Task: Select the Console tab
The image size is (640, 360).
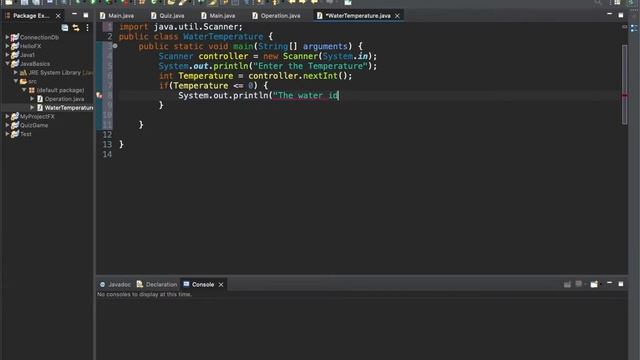Action: pyautogui.click(x=199, y=284)
